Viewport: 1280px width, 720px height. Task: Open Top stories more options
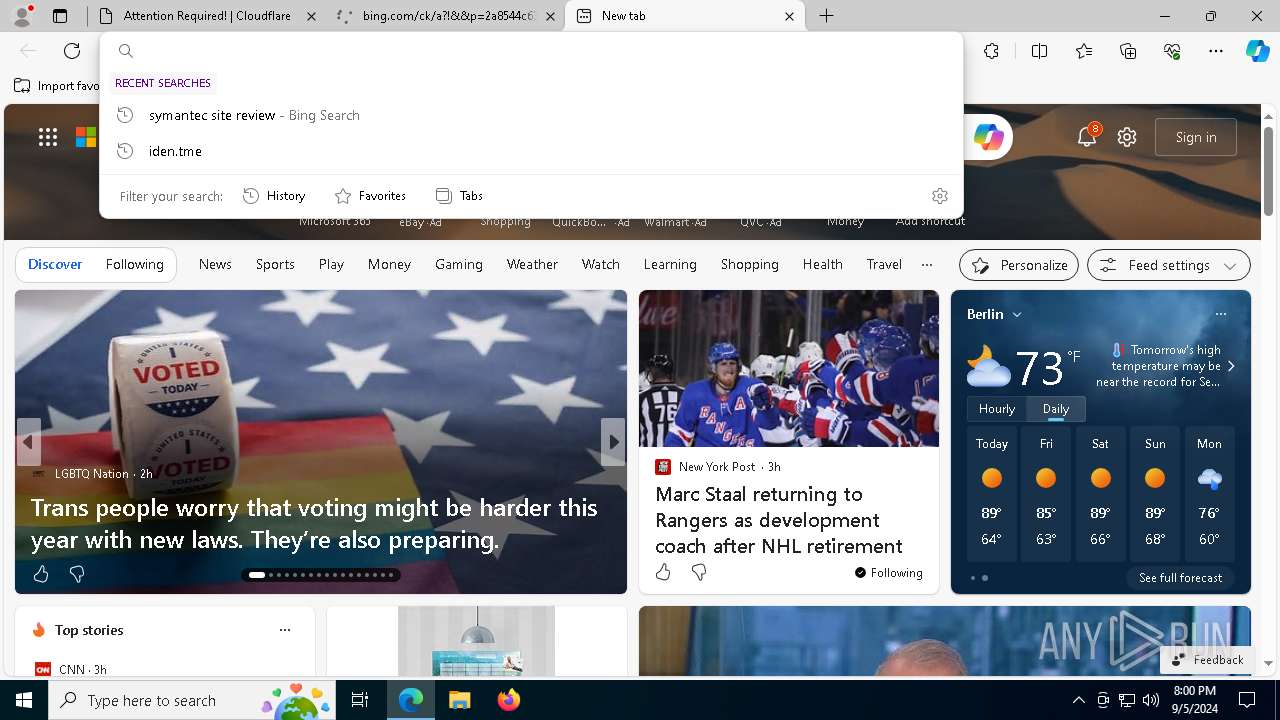285,630
